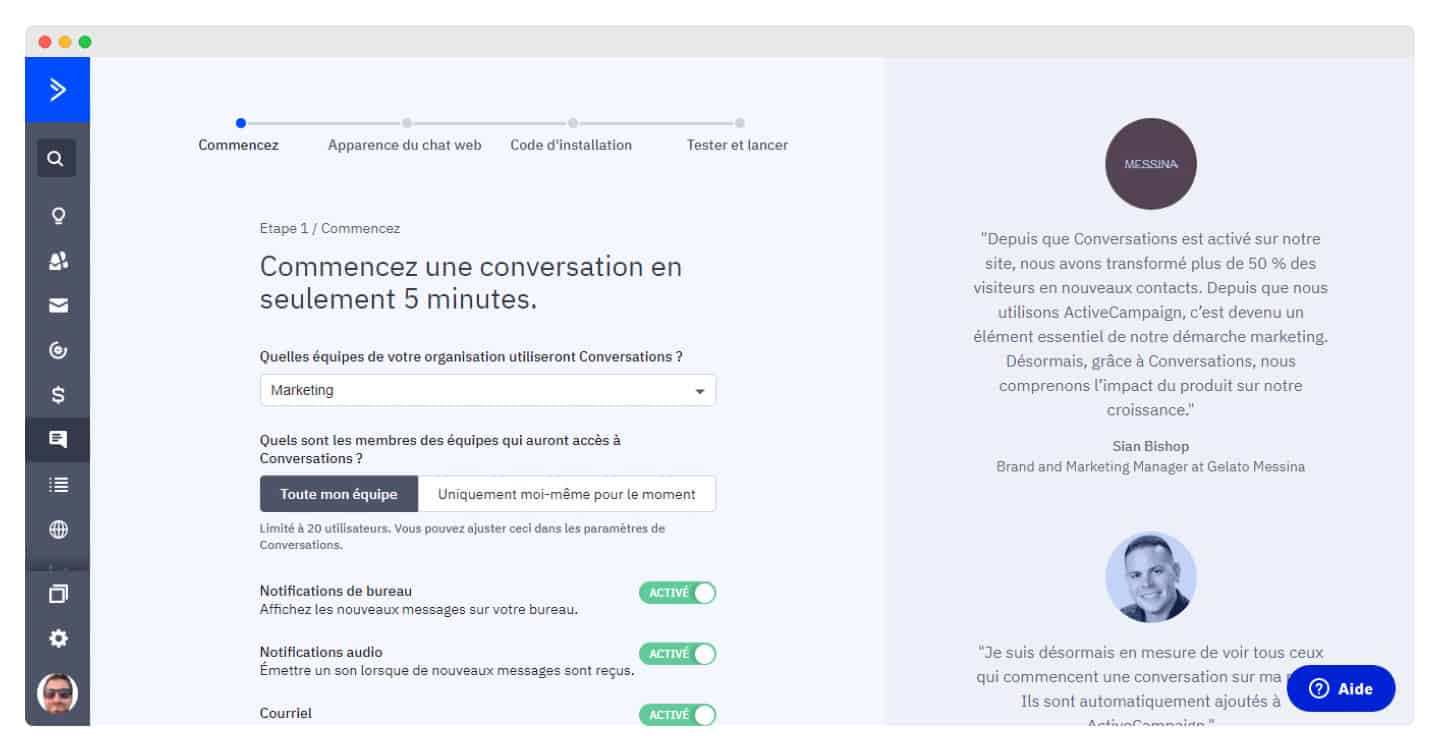Open the Contacts people icon
The image size is (1440, 751).
[58, 261]
